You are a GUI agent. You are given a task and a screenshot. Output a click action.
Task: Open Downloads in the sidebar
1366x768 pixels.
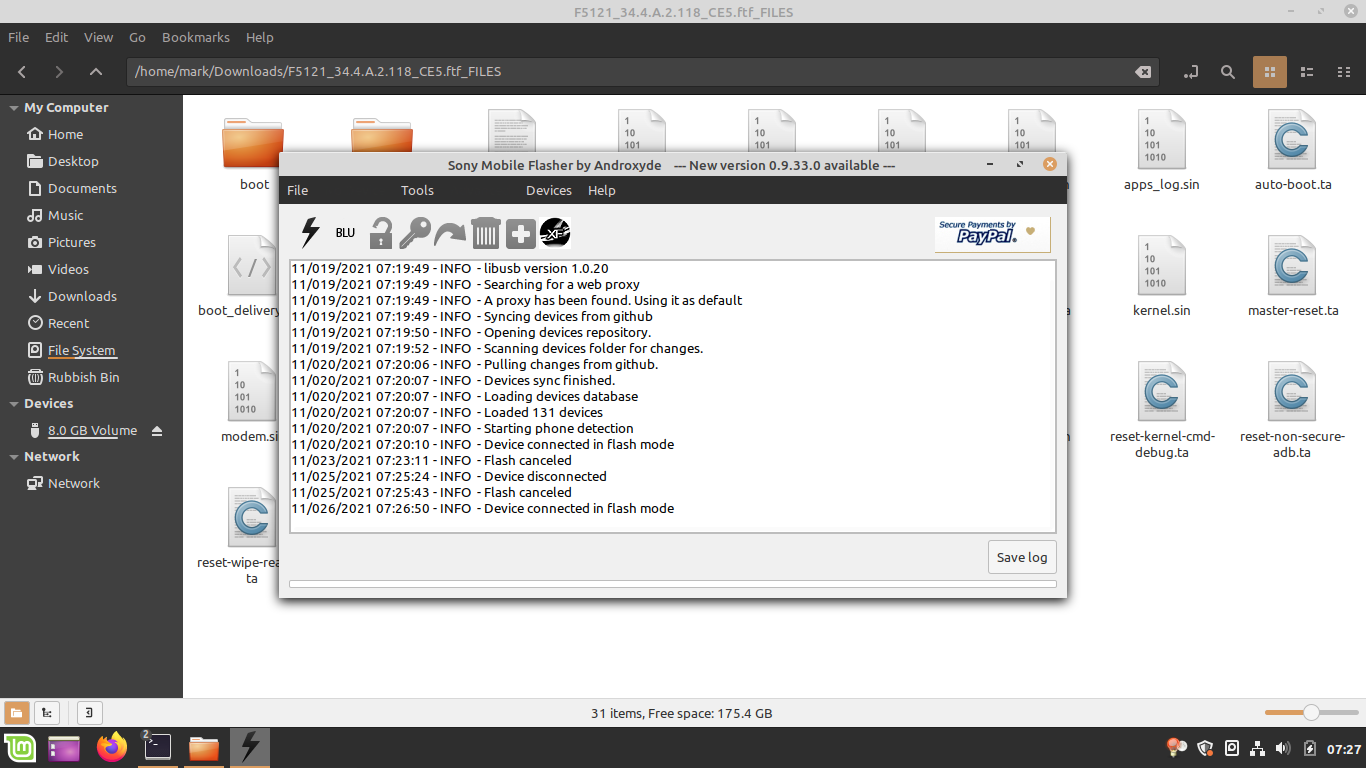click(x=82, y=297)
